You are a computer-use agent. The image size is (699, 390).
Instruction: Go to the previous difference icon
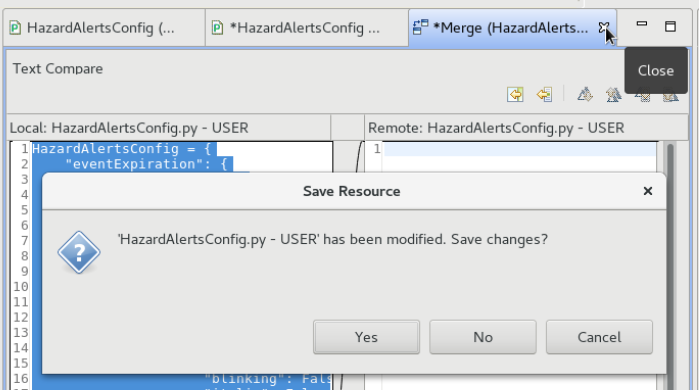(613, 94)
